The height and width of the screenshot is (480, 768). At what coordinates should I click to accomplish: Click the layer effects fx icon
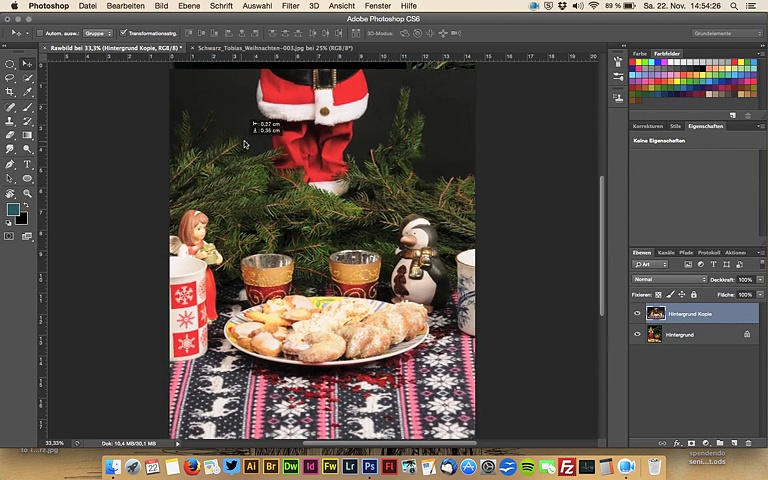[677, 443]
